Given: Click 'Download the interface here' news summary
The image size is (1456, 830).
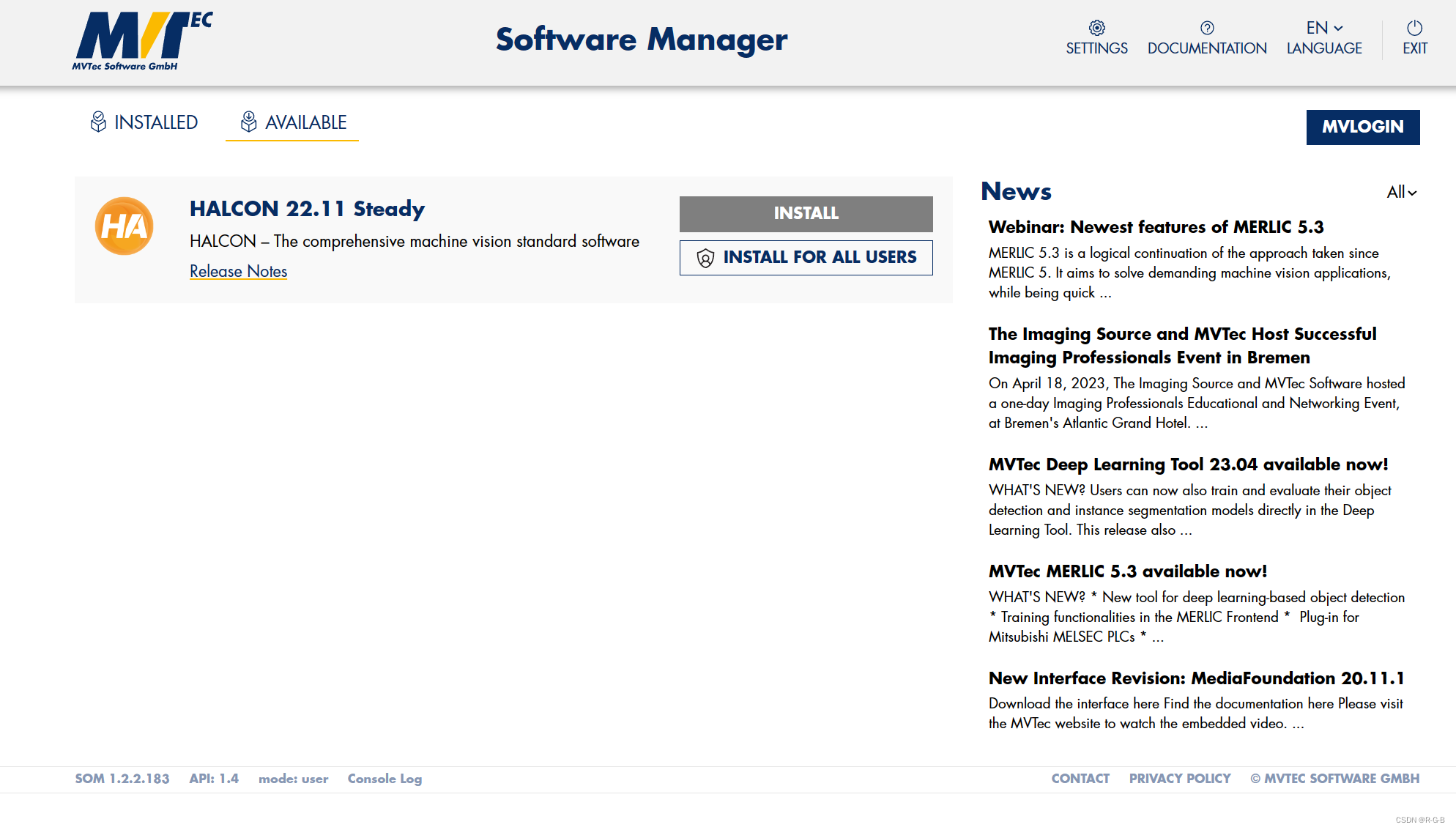Looking at the screenshot, I should click(x=1196, y=714).
